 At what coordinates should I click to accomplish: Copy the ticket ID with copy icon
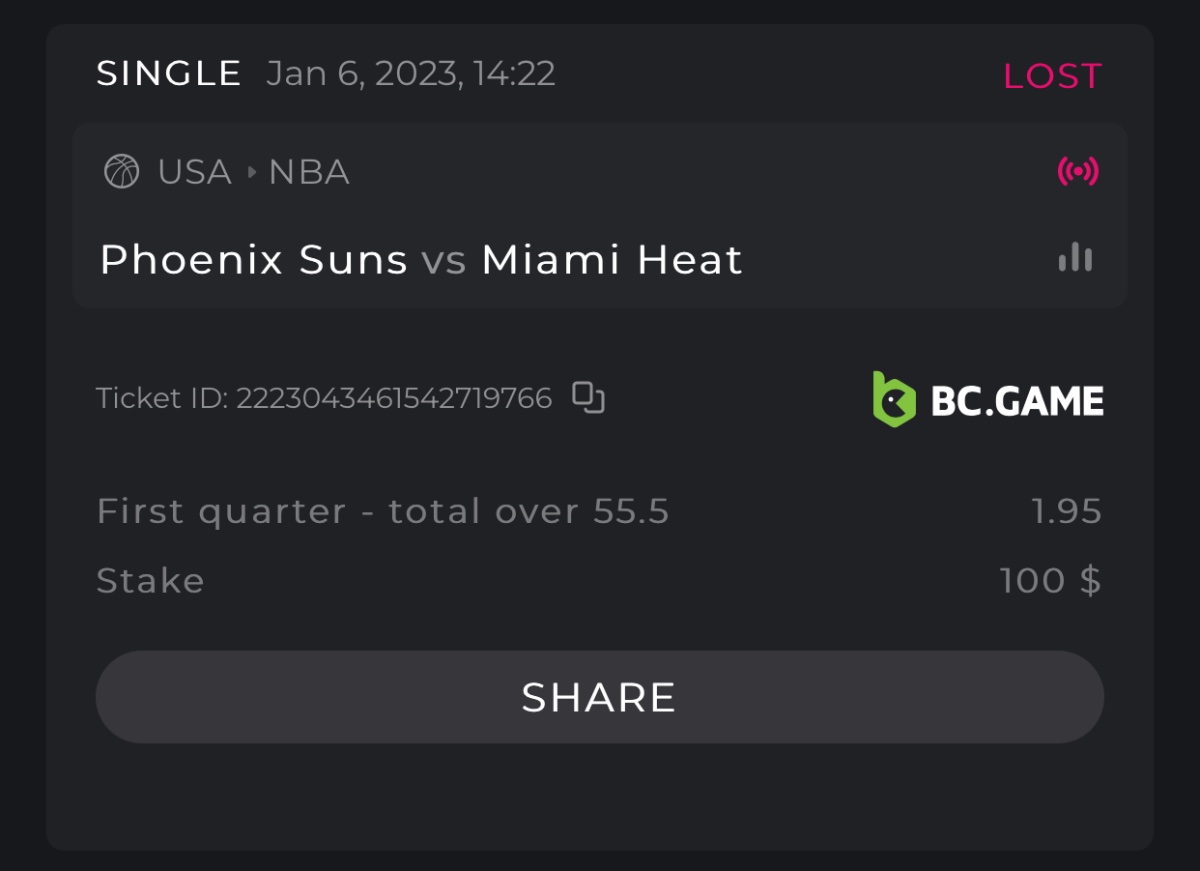pos(588,397)
